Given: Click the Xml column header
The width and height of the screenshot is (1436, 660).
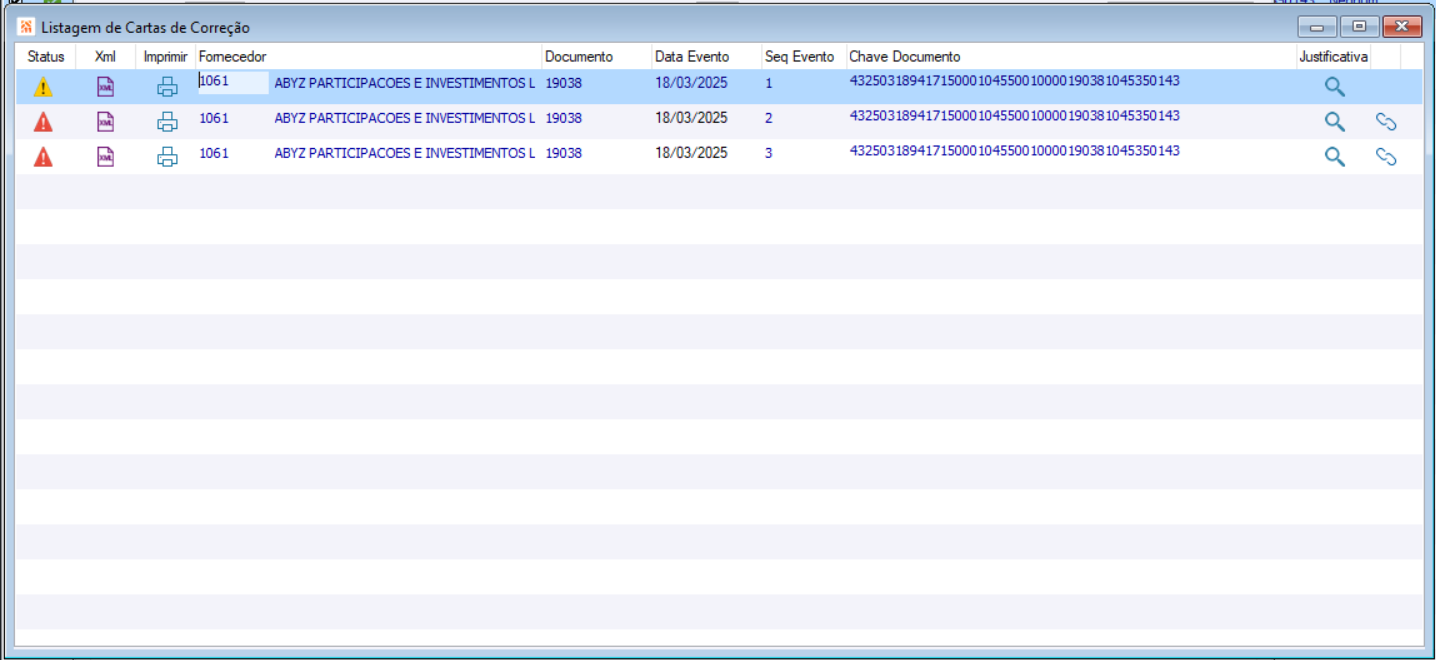Looking at the screenshot, I should [105, 57].
